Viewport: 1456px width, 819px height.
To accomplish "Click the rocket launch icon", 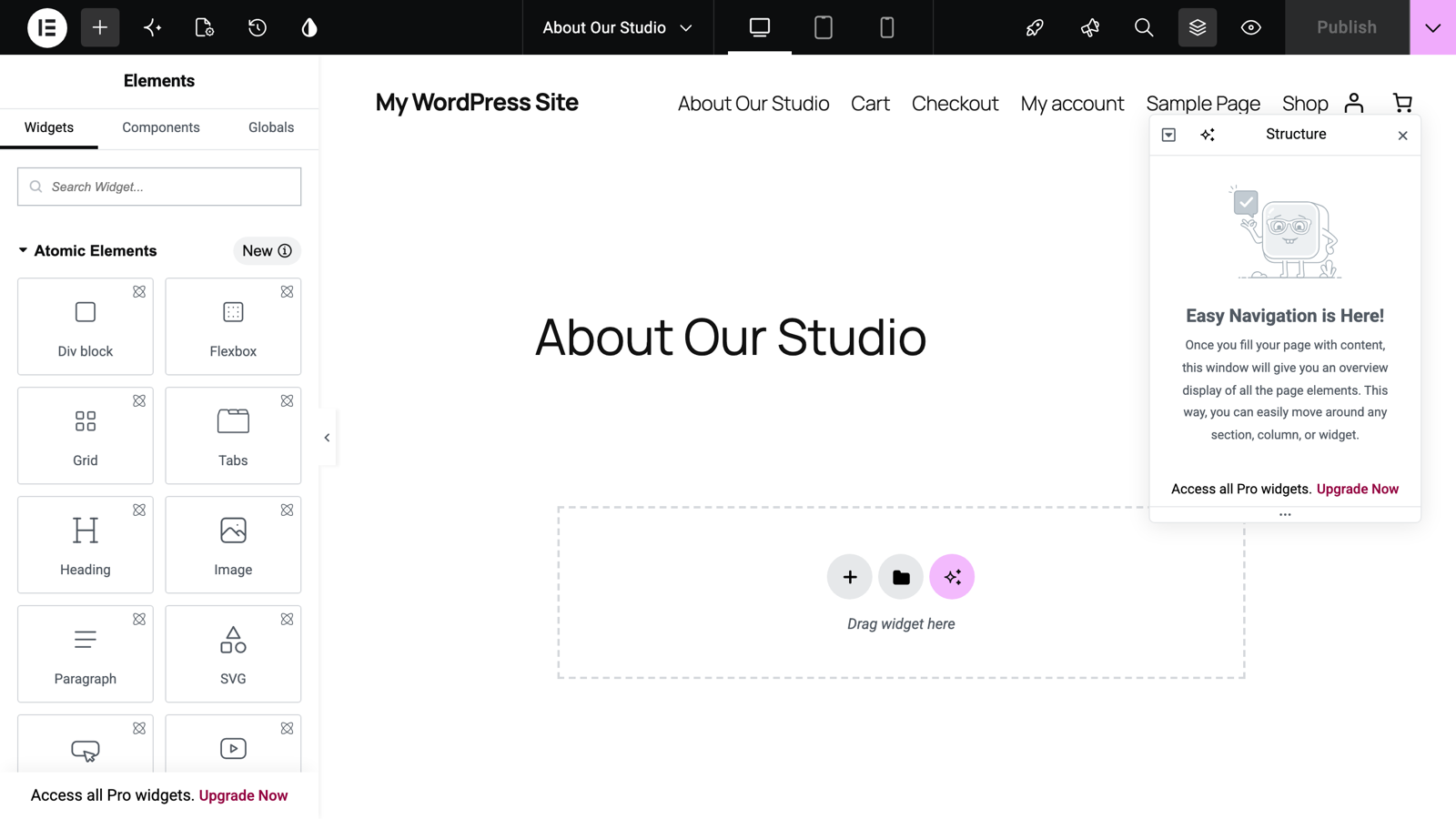I will point(1035,27).
